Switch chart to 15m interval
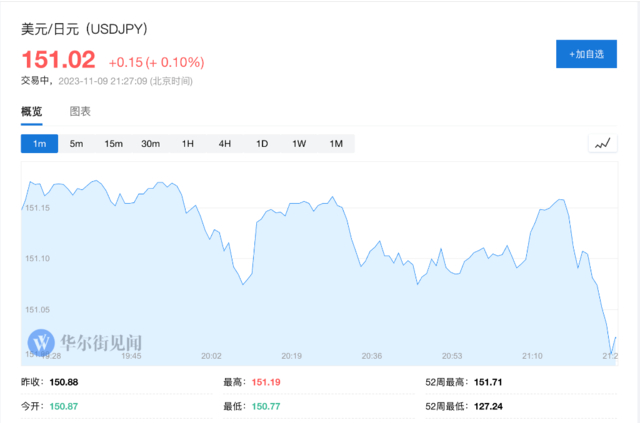Image resolution: width=640 pixels, height=423 pixels. (x=114, y=144)
